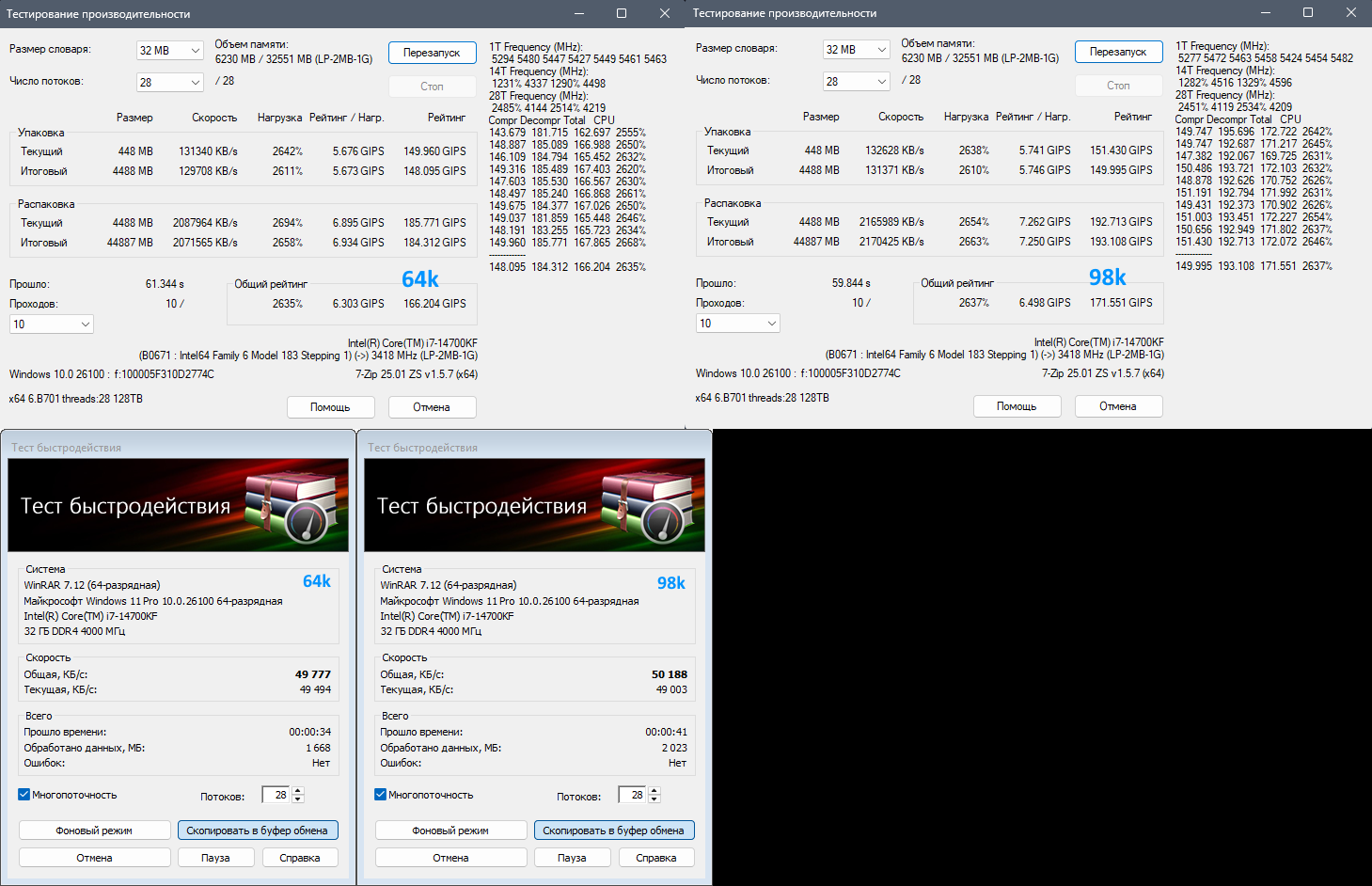
Task: Click WinRAR current speed value 49 003
Action: click(x=672, y=689)
